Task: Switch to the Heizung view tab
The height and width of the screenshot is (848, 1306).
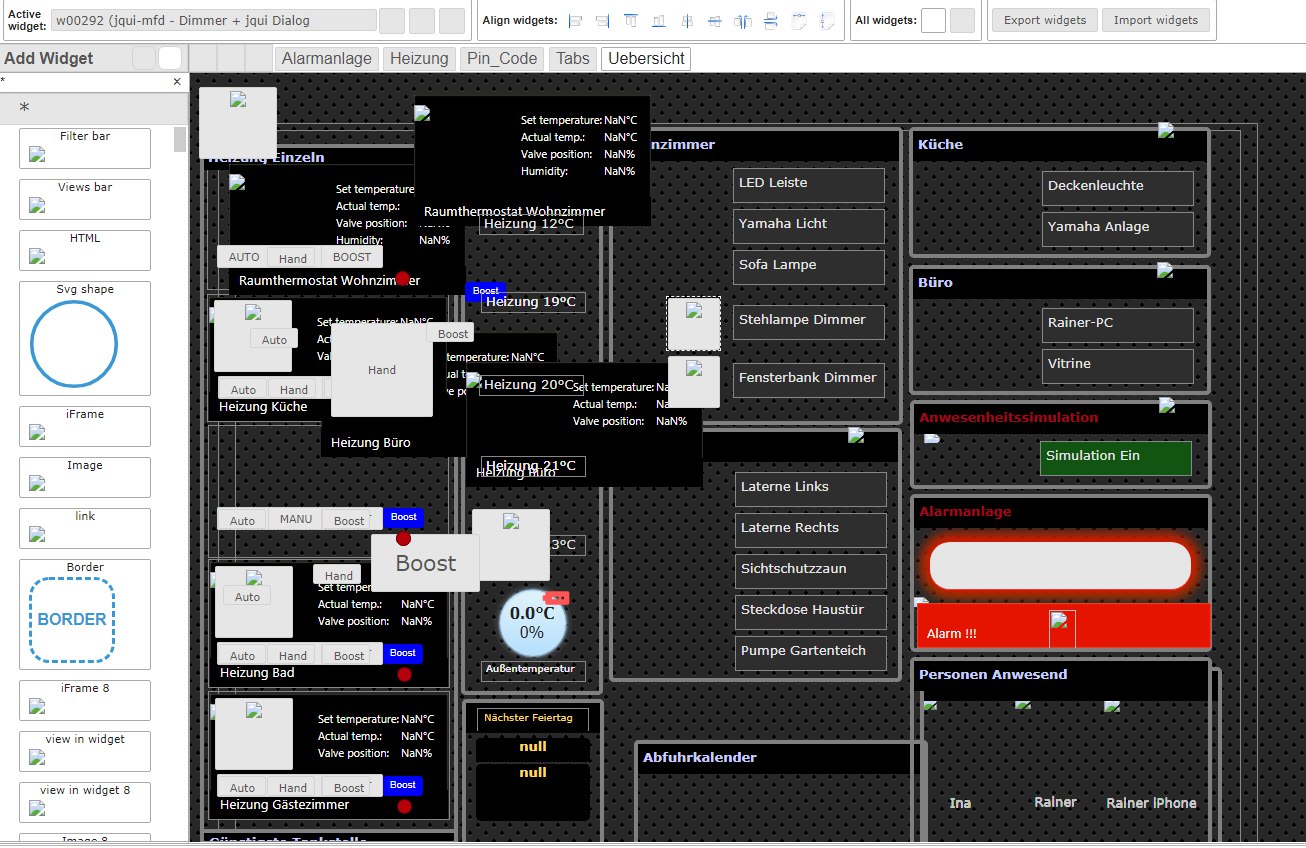Action: coord(419,58)
